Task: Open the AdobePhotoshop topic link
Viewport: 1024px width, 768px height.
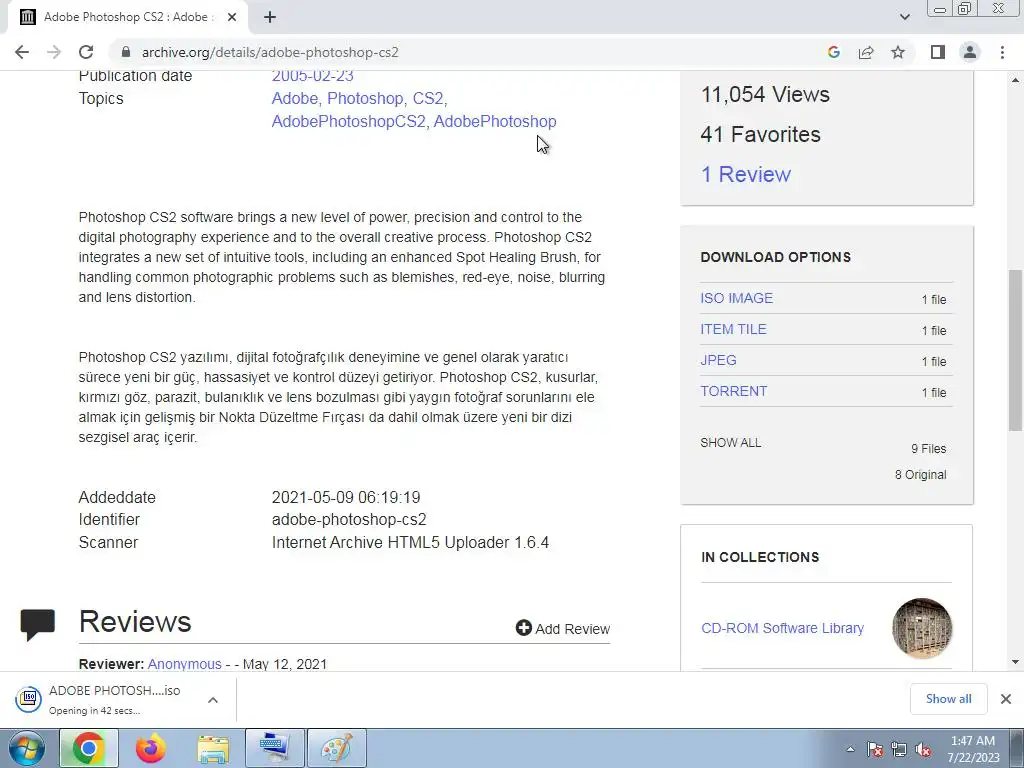Action: [495, 121]
